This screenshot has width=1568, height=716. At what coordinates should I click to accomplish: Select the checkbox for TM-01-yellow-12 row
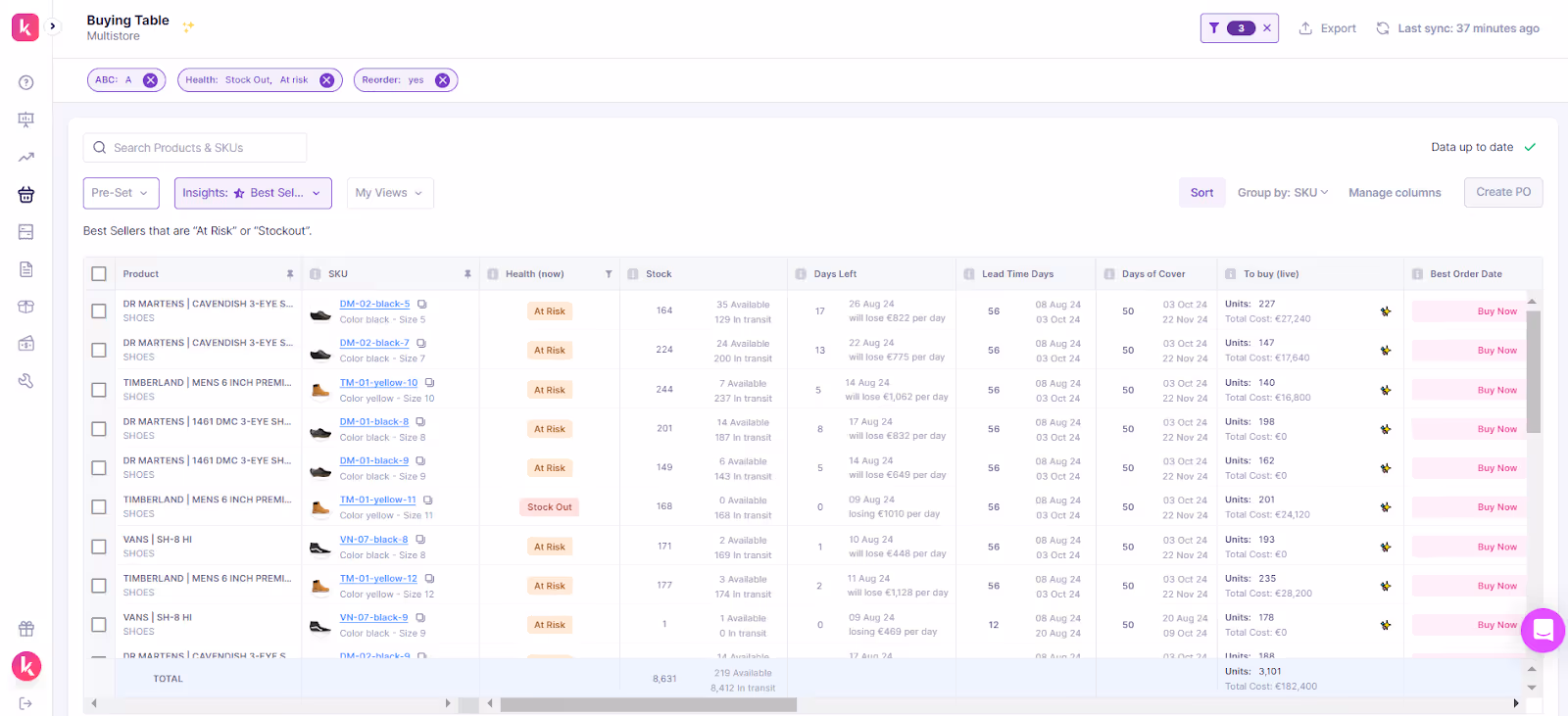point(99,586)
